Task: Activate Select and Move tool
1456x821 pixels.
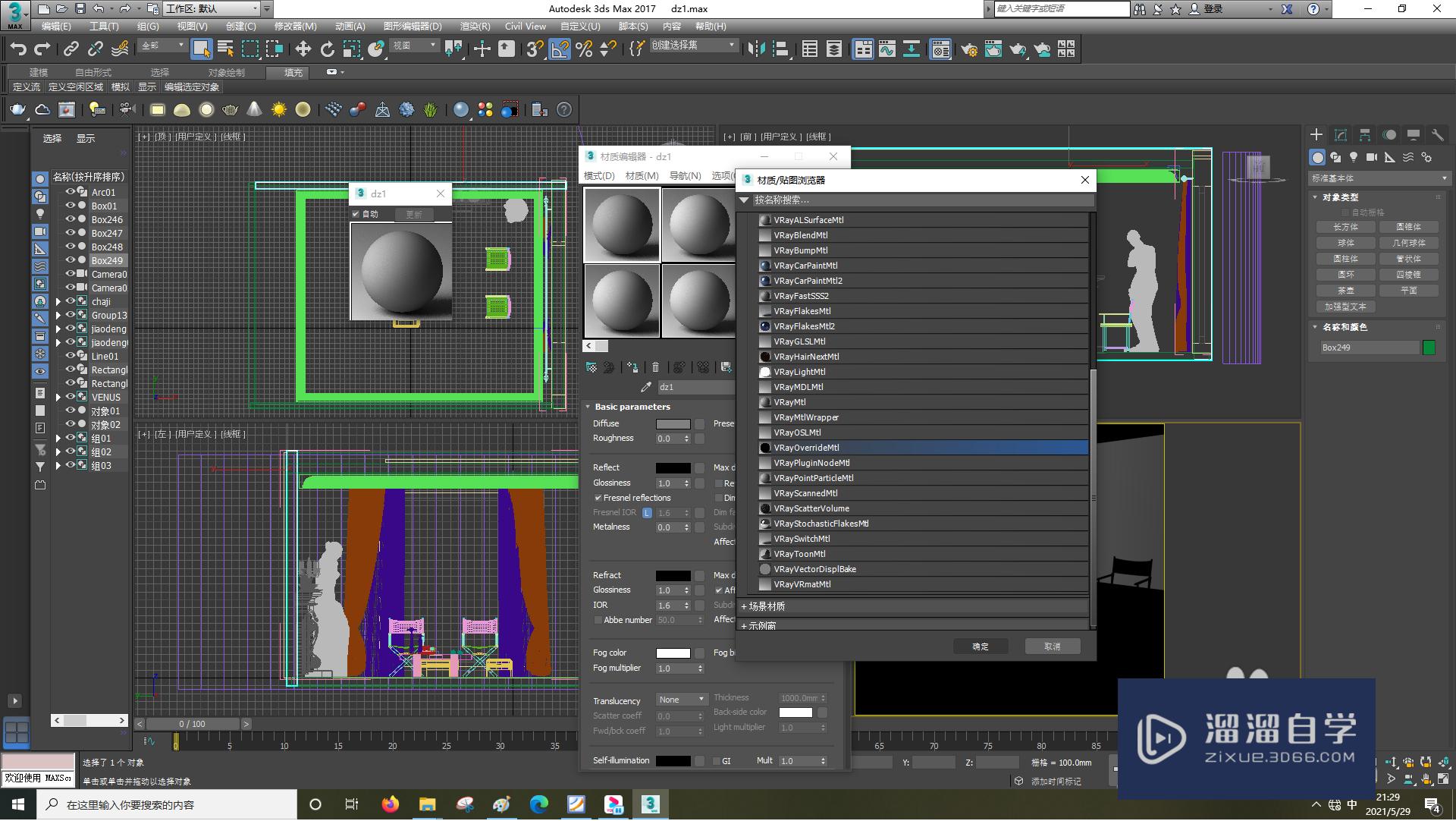Action: 303,49
